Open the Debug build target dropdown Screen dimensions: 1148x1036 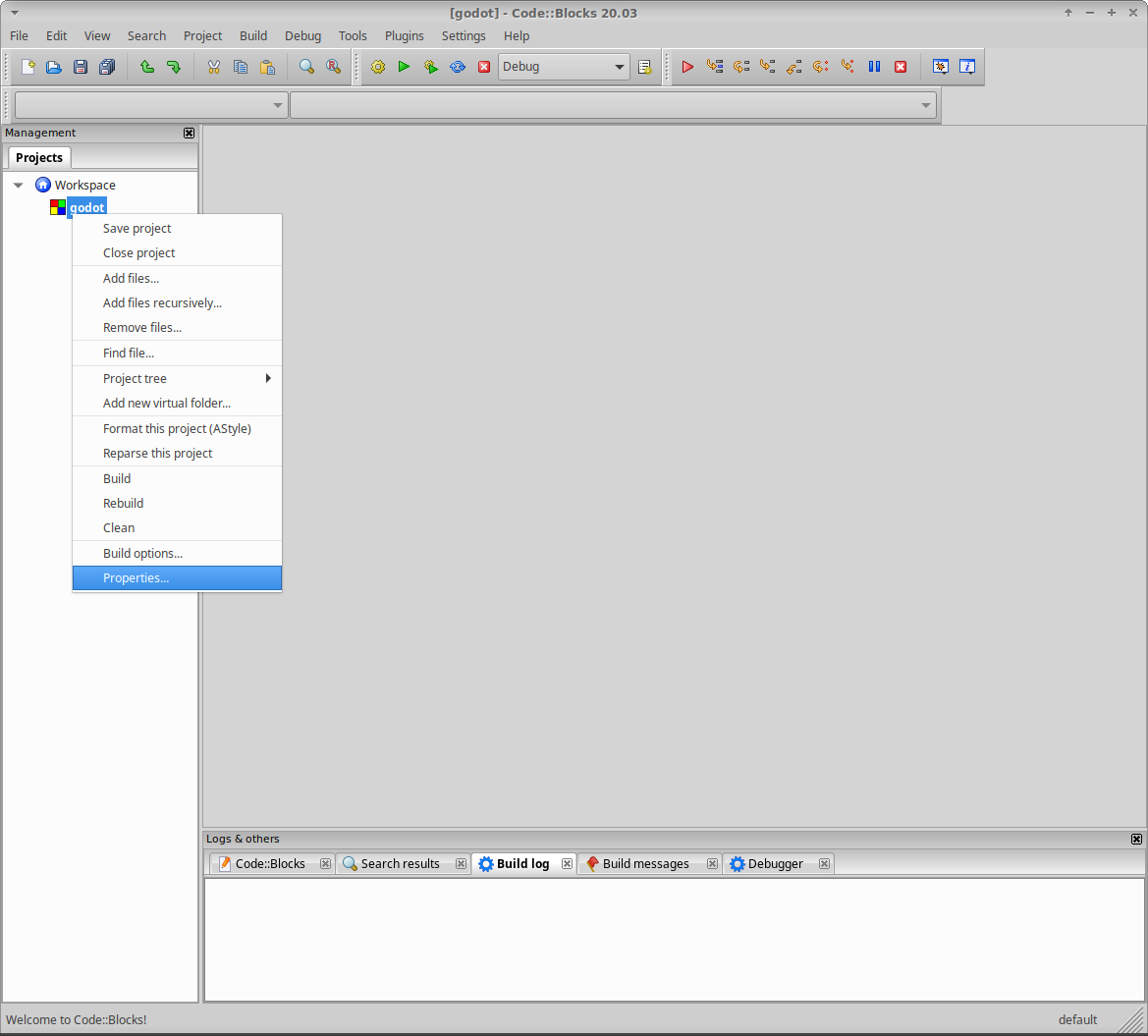click(619, 67)
